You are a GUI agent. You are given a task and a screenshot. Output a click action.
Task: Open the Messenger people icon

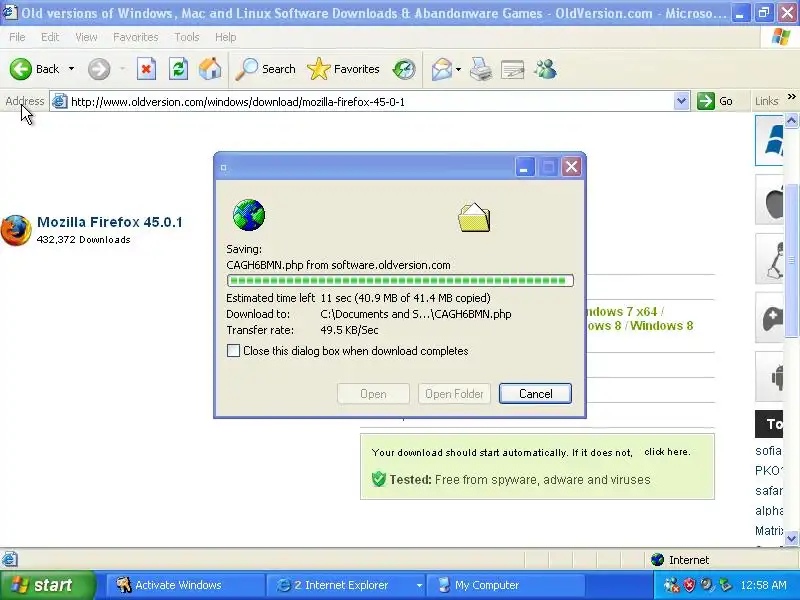point(545,69)
